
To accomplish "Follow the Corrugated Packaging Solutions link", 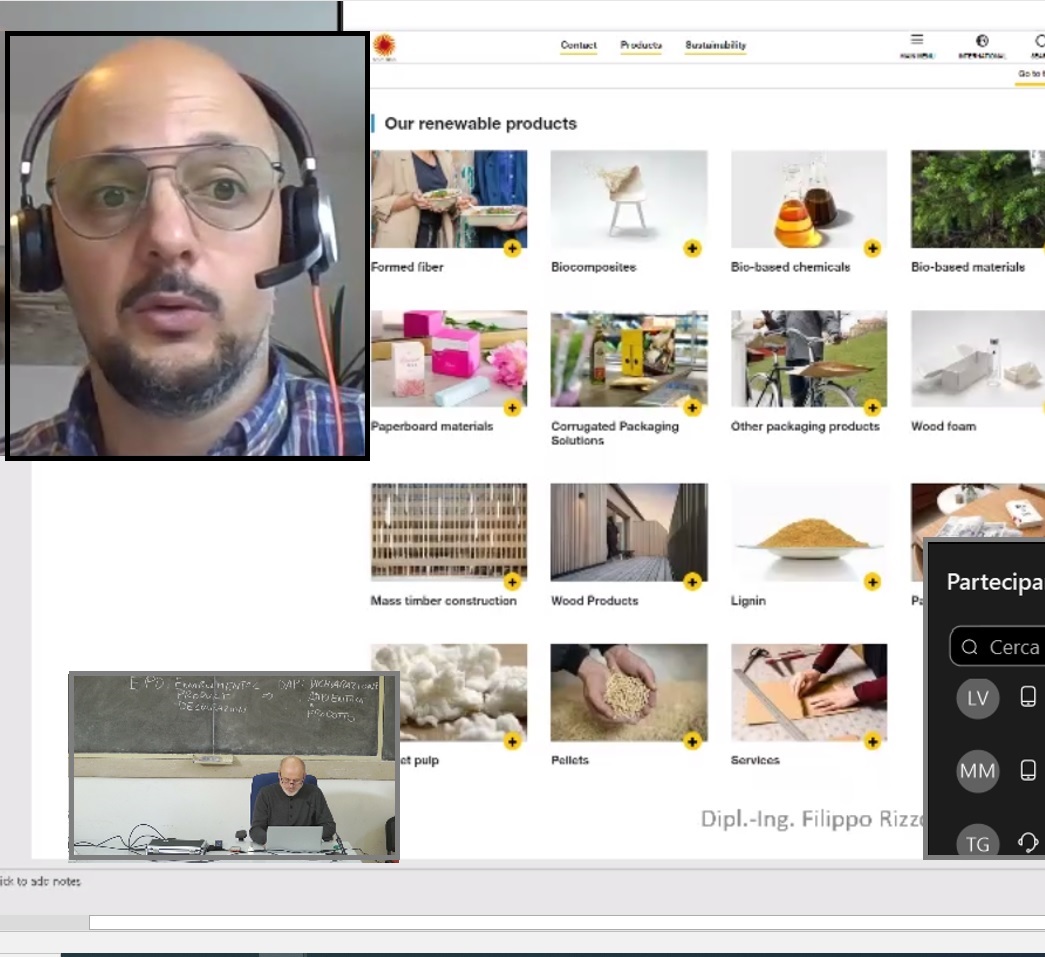I will click(x=614, y=433).
